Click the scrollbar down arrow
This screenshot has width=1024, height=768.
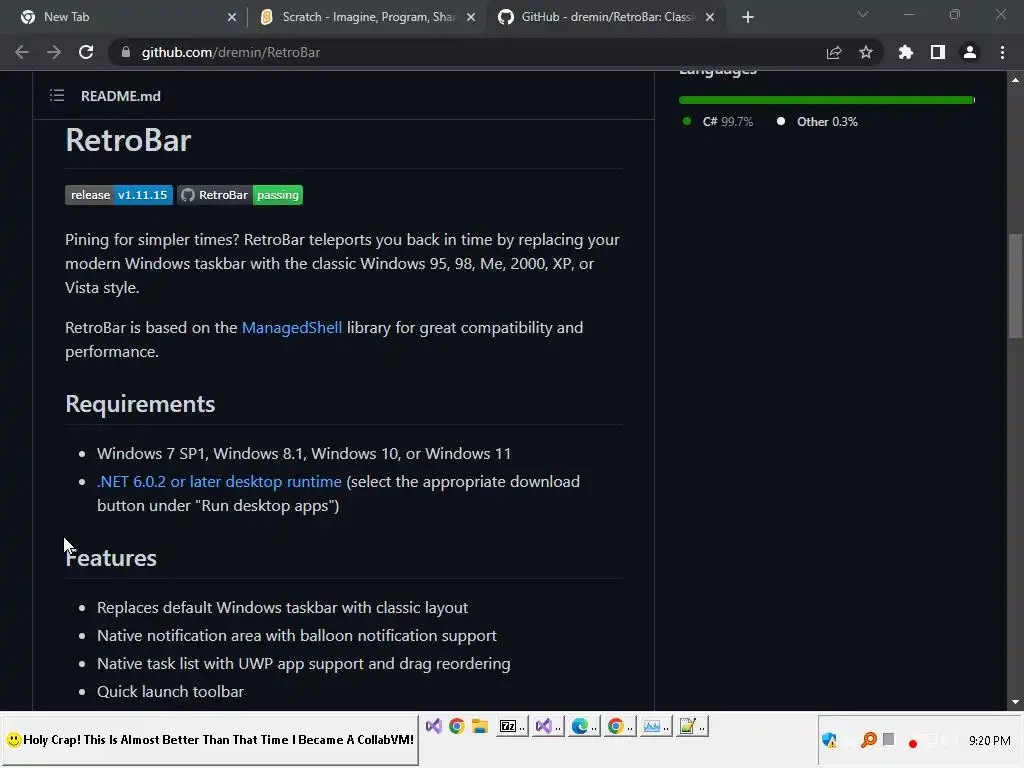[1016, 702]
